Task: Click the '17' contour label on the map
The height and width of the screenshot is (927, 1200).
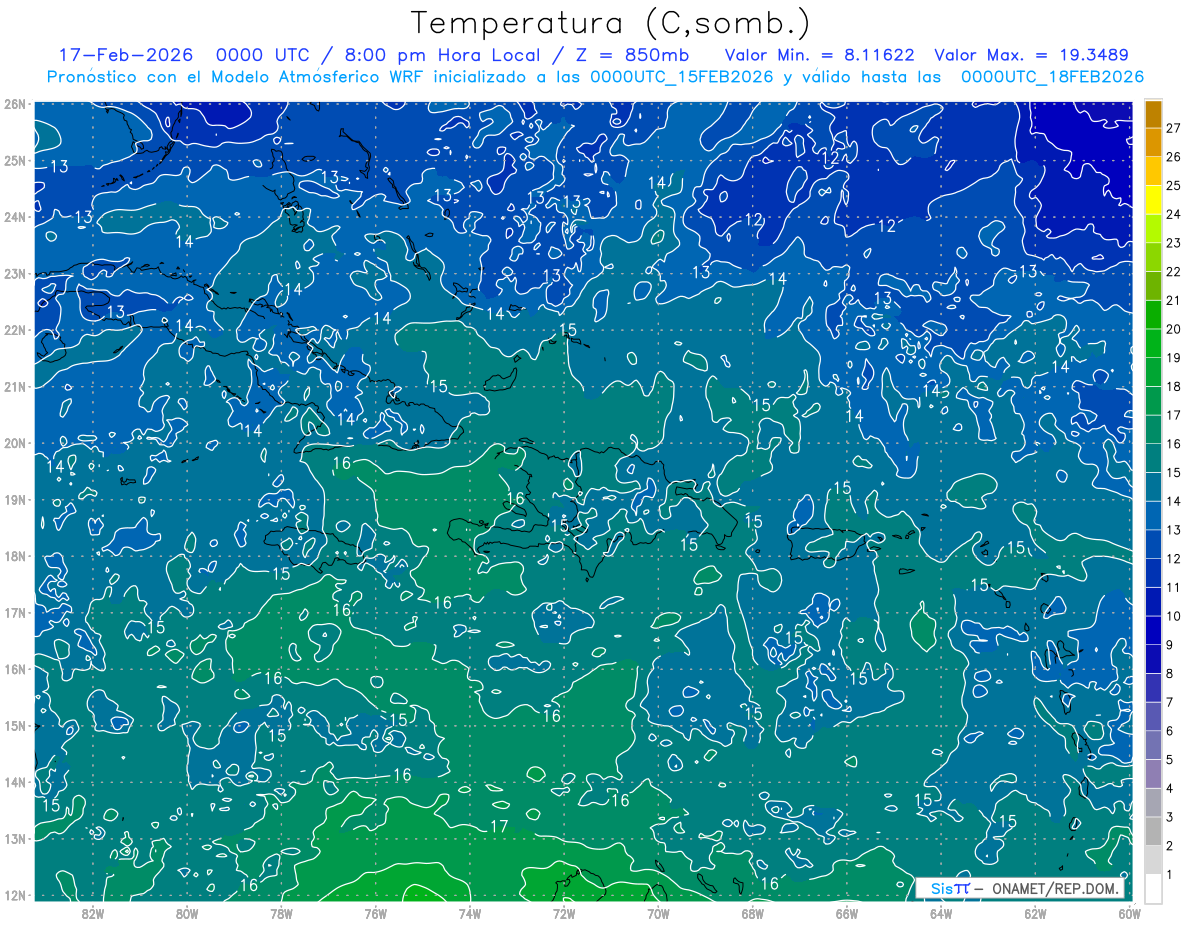Action: (500, 827)
